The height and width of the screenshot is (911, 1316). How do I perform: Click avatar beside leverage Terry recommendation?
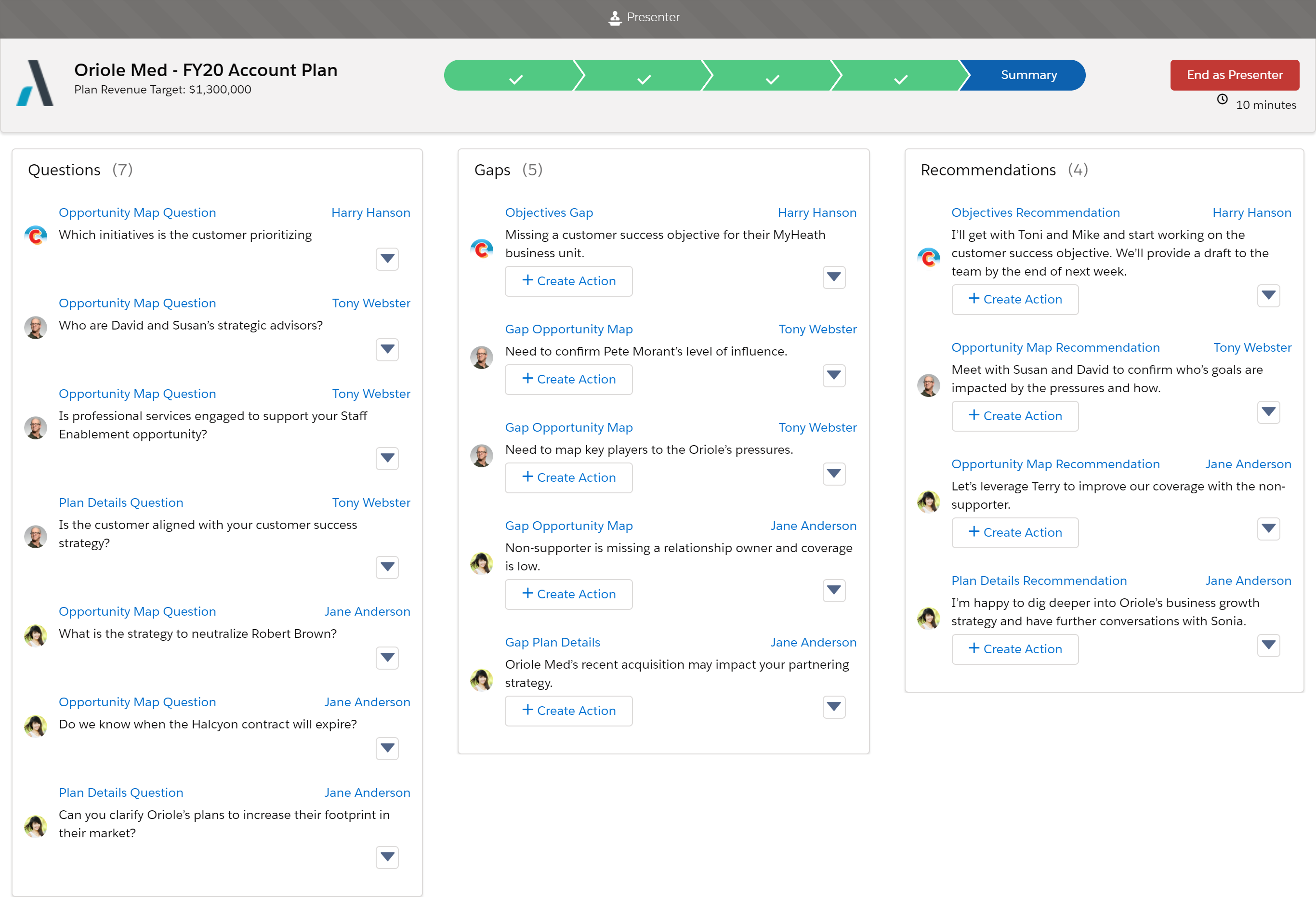click(x=929, y=502)
